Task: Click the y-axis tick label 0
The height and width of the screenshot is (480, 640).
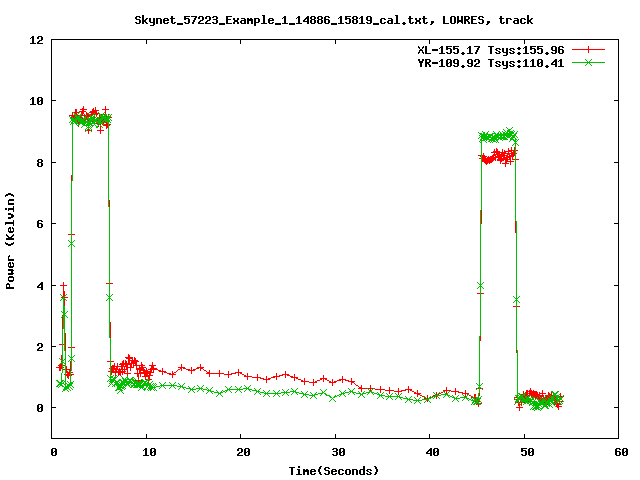Action: pos(40,408)
